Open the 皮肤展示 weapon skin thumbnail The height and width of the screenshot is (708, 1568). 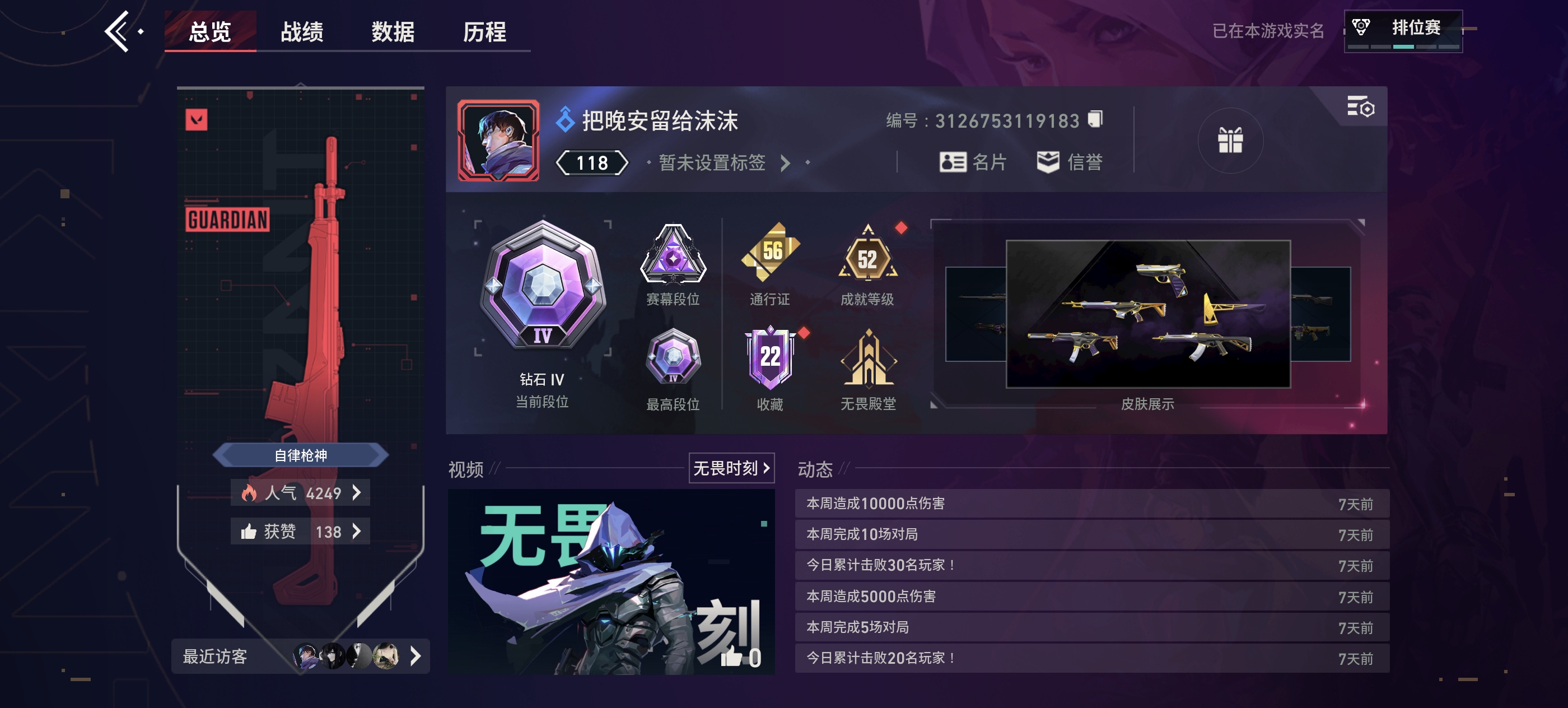1147,314
